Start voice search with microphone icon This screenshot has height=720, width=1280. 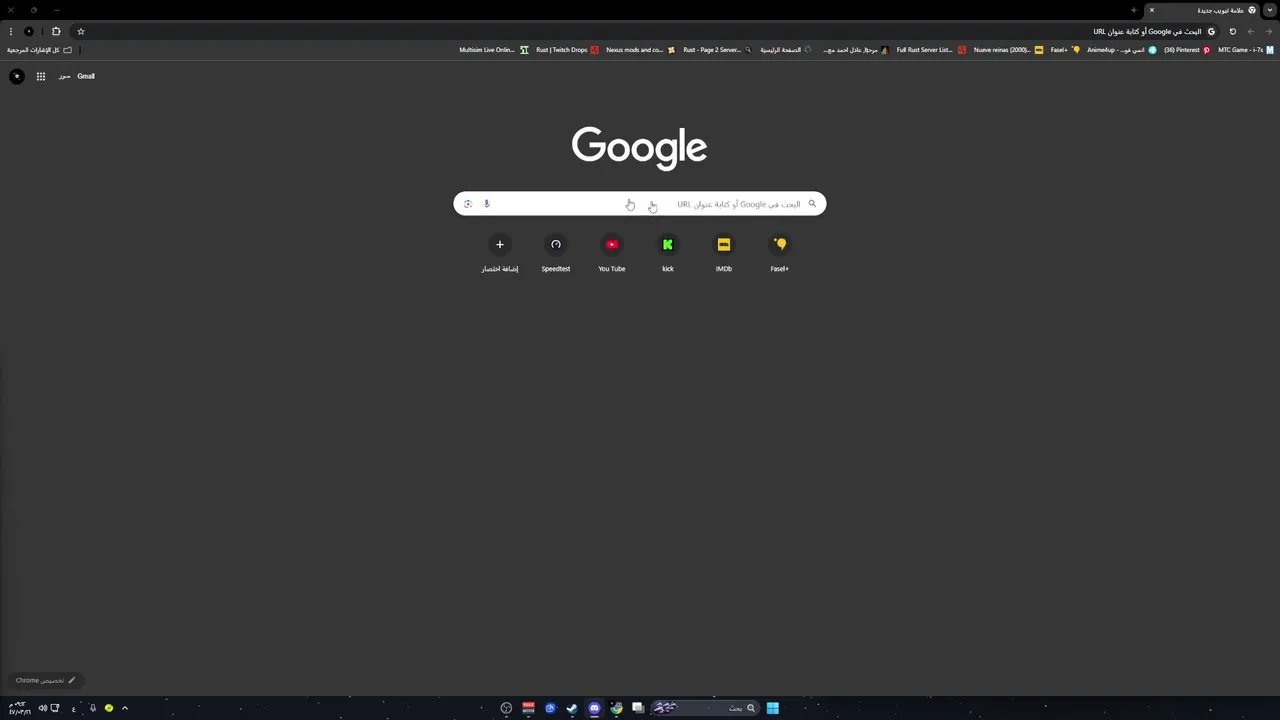coord(487,204)
